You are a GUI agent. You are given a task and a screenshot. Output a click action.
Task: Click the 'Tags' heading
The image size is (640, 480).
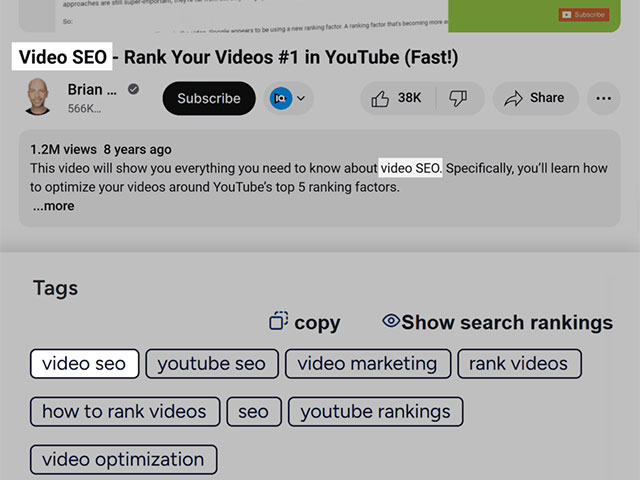56,288
